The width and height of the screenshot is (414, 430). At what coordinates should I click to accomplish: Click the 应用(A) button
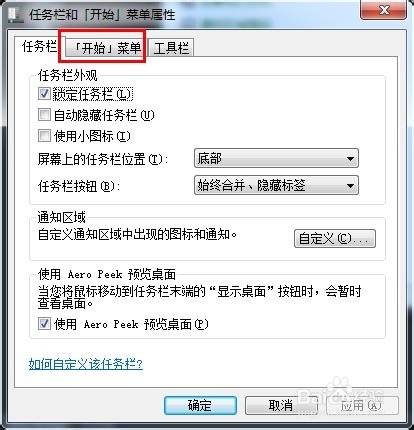point(362,405)
